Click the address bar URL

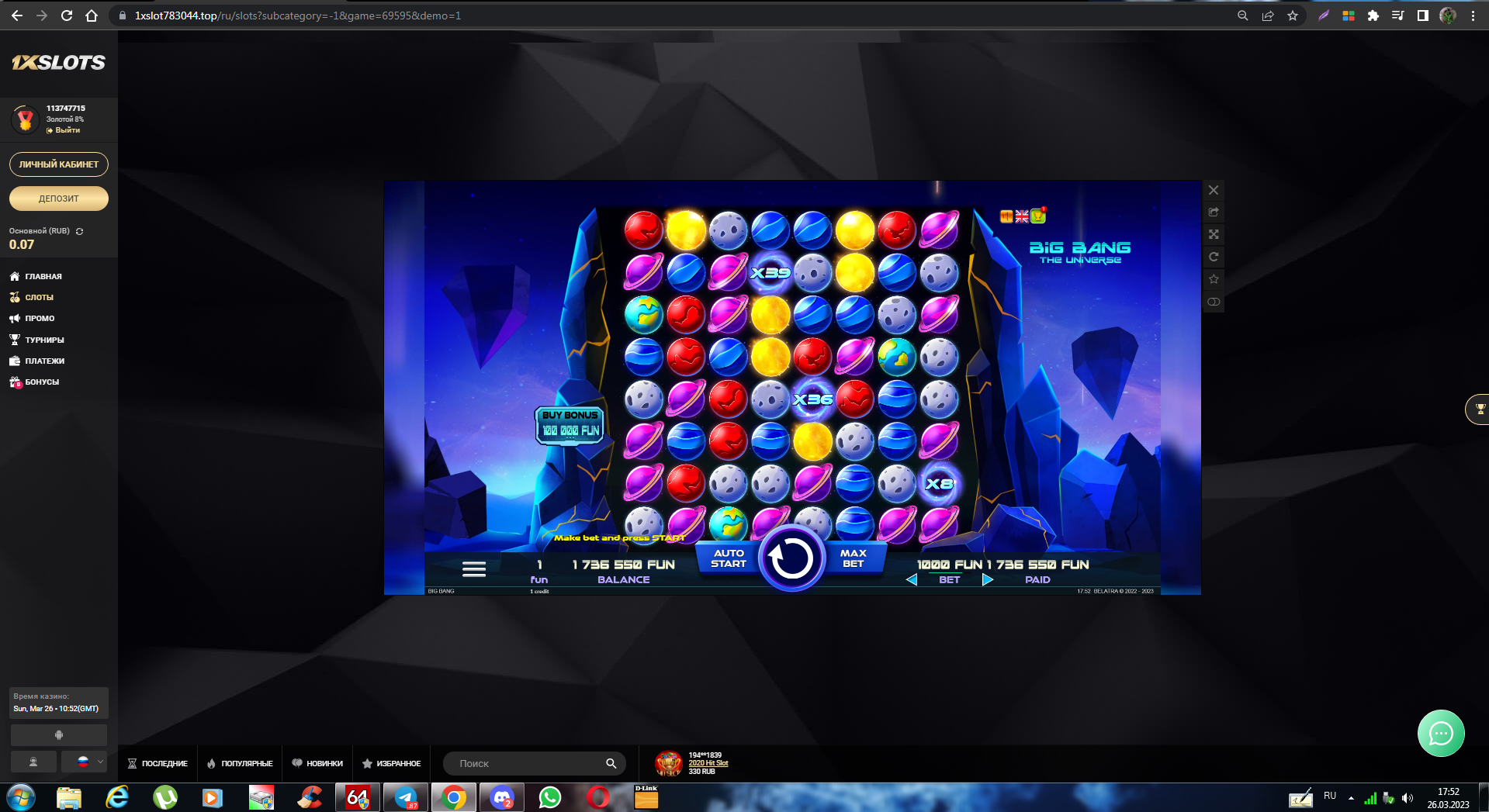297,16
